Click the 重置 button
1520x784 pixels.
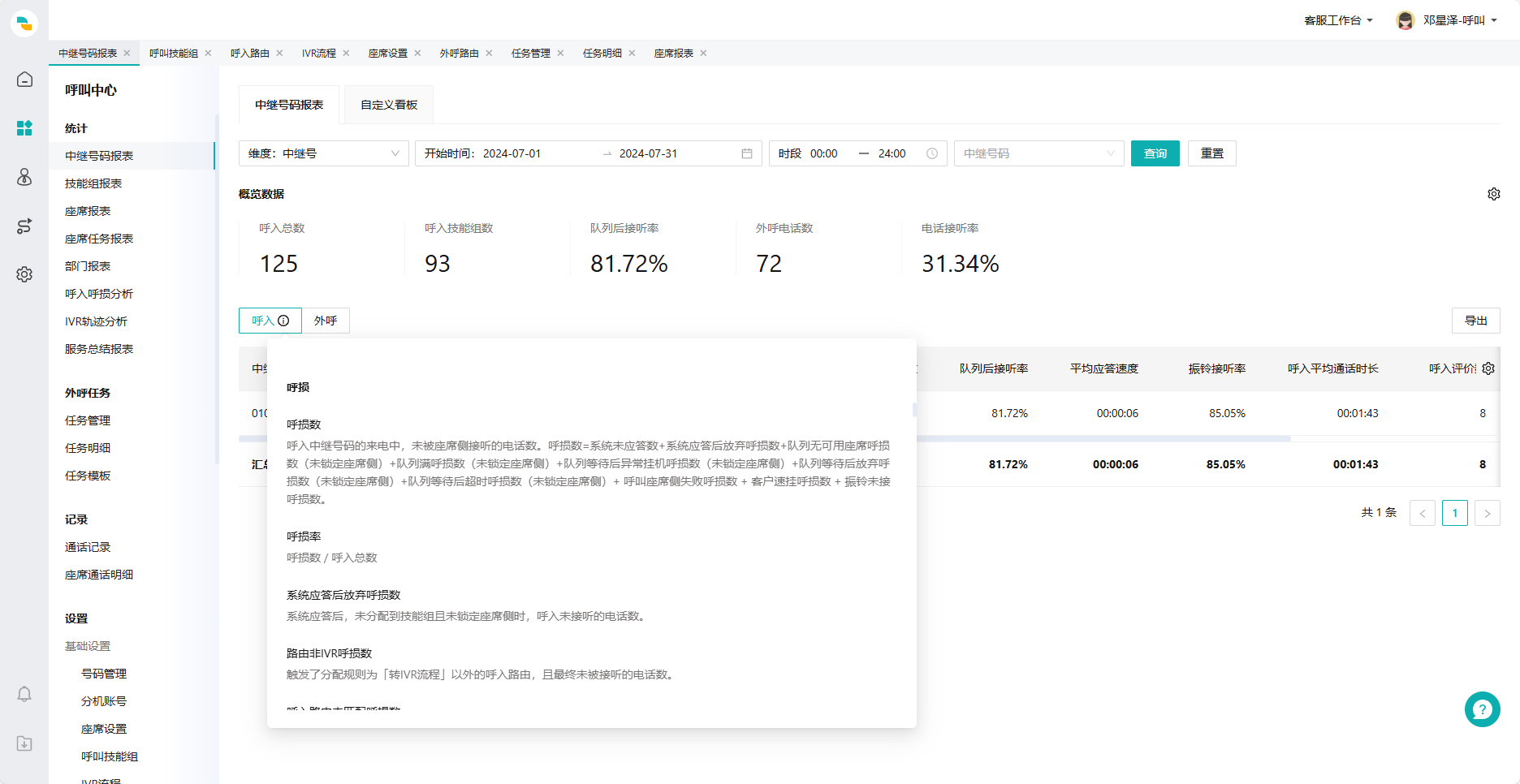1212,153
